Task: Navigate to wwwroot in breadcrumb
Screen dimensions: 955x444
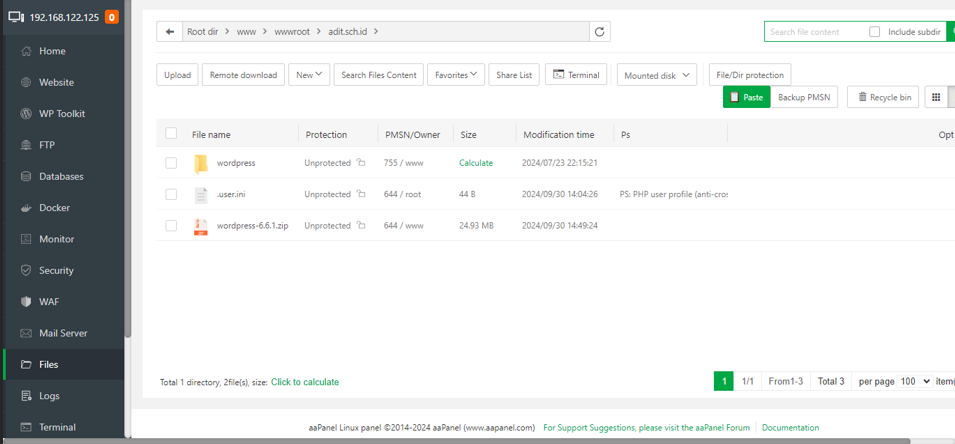Action: click(290, 32)
